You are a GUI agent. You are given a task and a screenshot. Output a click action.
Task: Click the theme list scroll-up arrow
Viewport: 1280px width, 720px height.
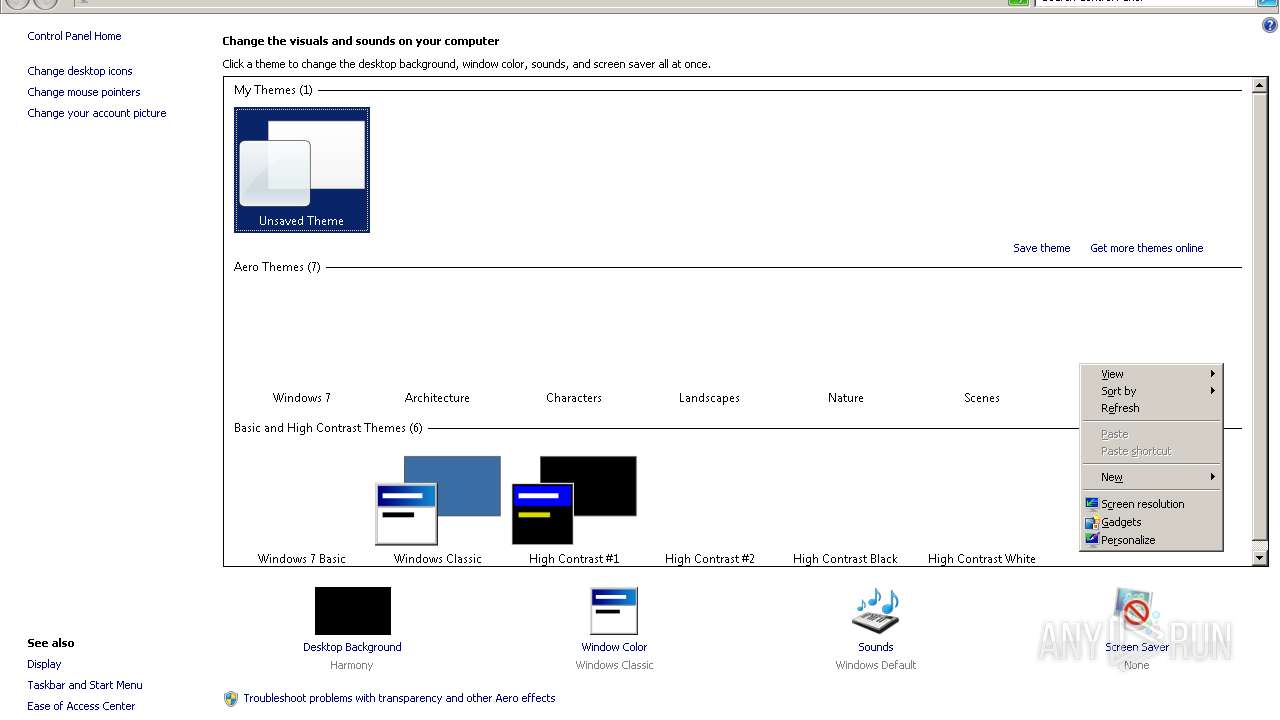[x=1260, y=85]
